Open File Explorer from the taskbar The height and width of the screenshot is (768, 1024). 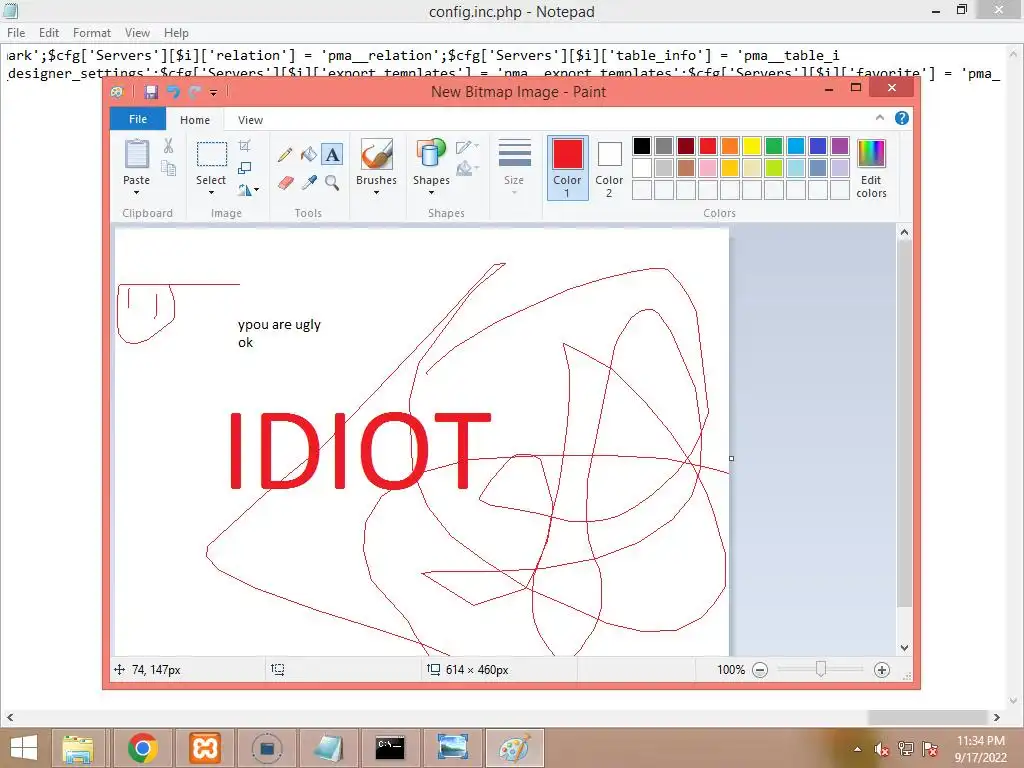click(78, 748)
